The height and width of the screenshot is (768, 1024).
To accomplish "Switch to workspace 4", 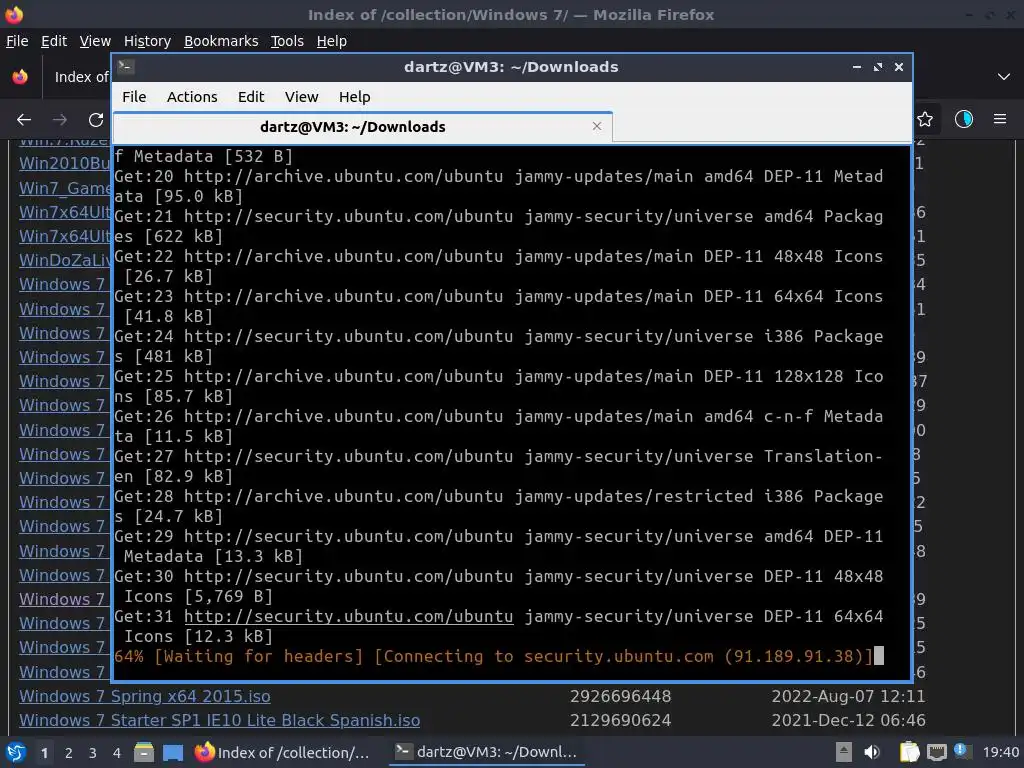I will tap(116, 753).
